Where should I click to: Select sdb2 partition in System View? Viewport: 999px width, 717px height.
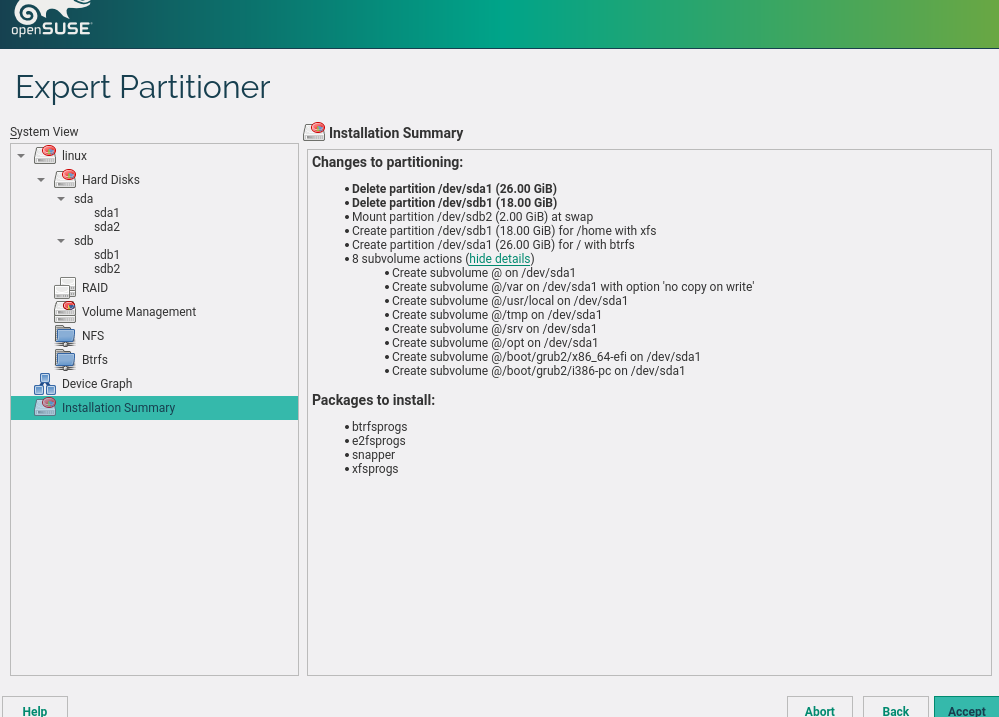tap(107, 269)
